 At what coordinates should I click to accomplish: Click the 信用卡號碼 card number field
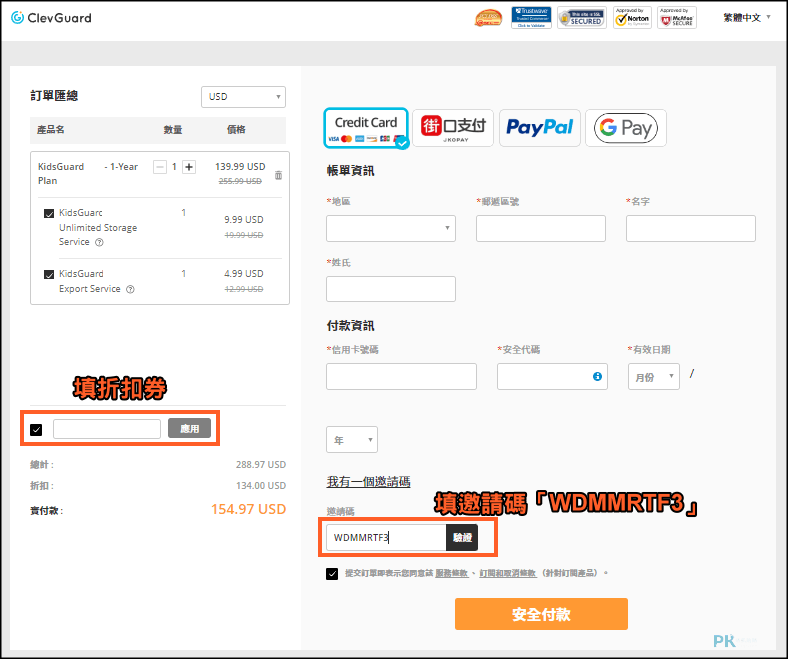click(x=401, y=376)
